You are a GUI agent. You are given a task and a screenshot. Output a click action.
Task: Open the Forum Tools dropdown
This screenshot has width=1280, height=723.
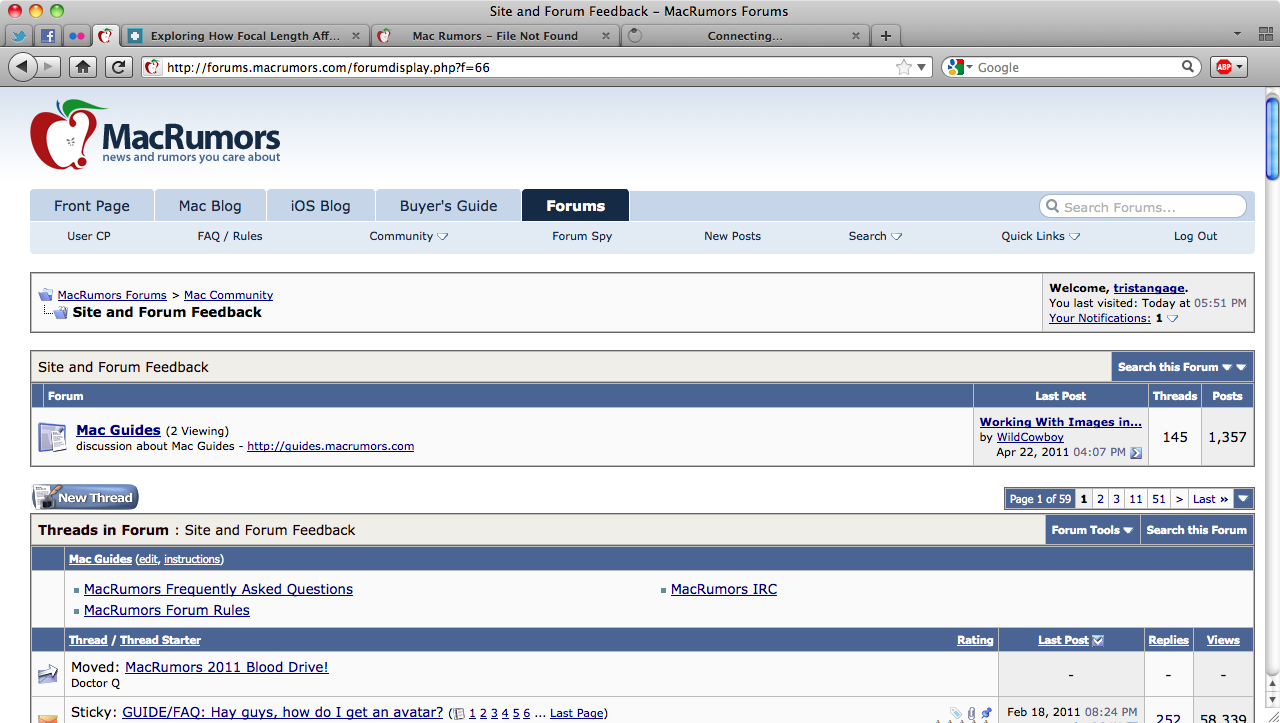point(1093,530)
